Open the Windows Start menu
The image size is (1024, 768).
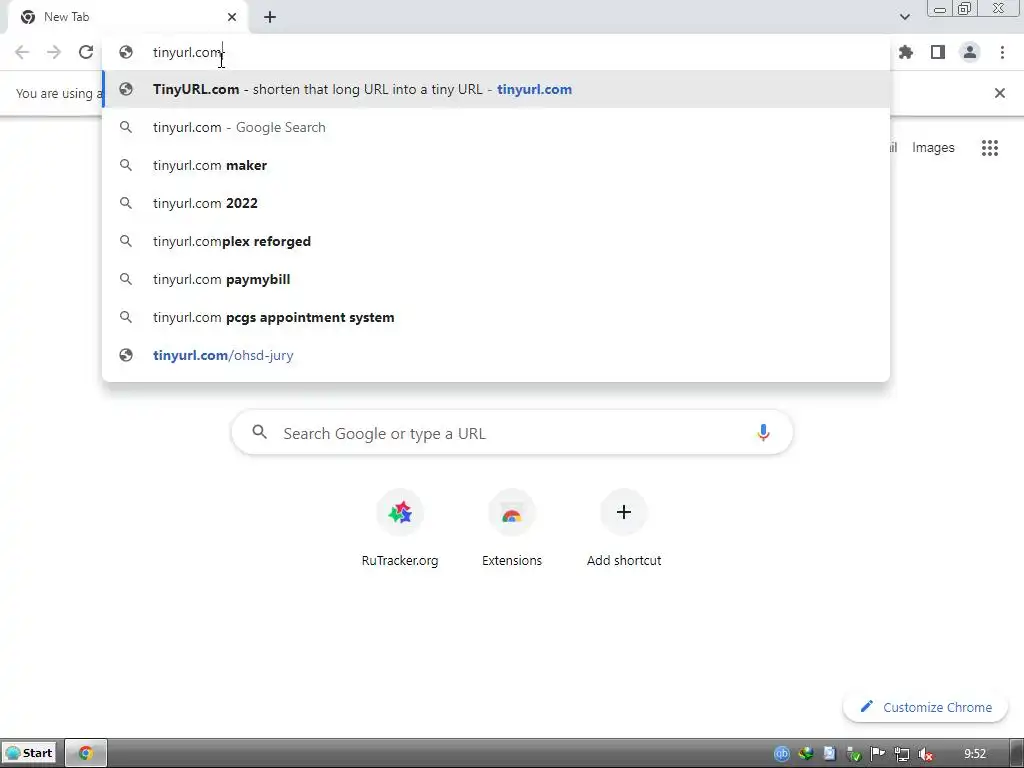29,753
